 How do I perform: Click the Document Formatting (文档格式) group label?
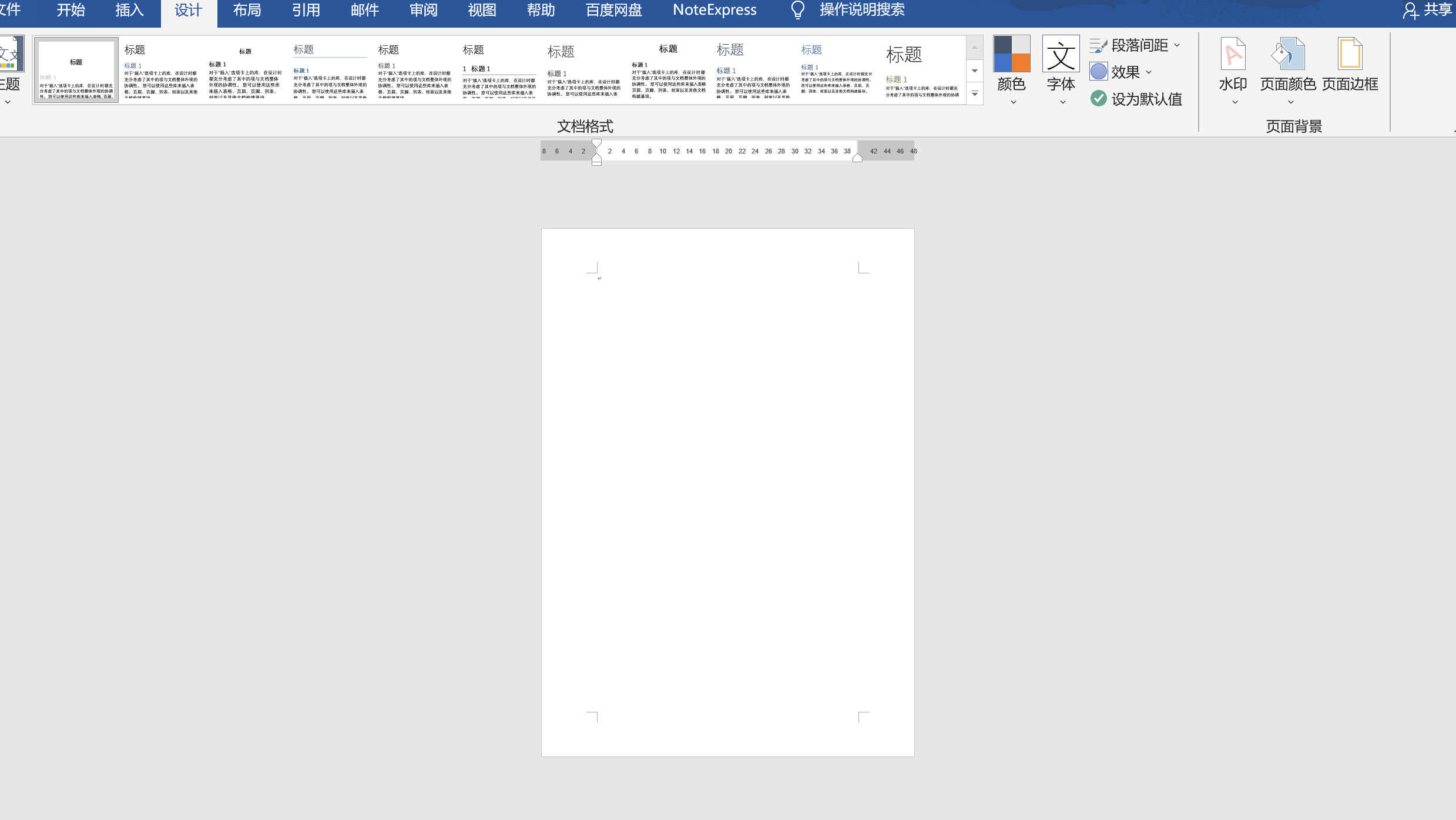click(585, 126)
